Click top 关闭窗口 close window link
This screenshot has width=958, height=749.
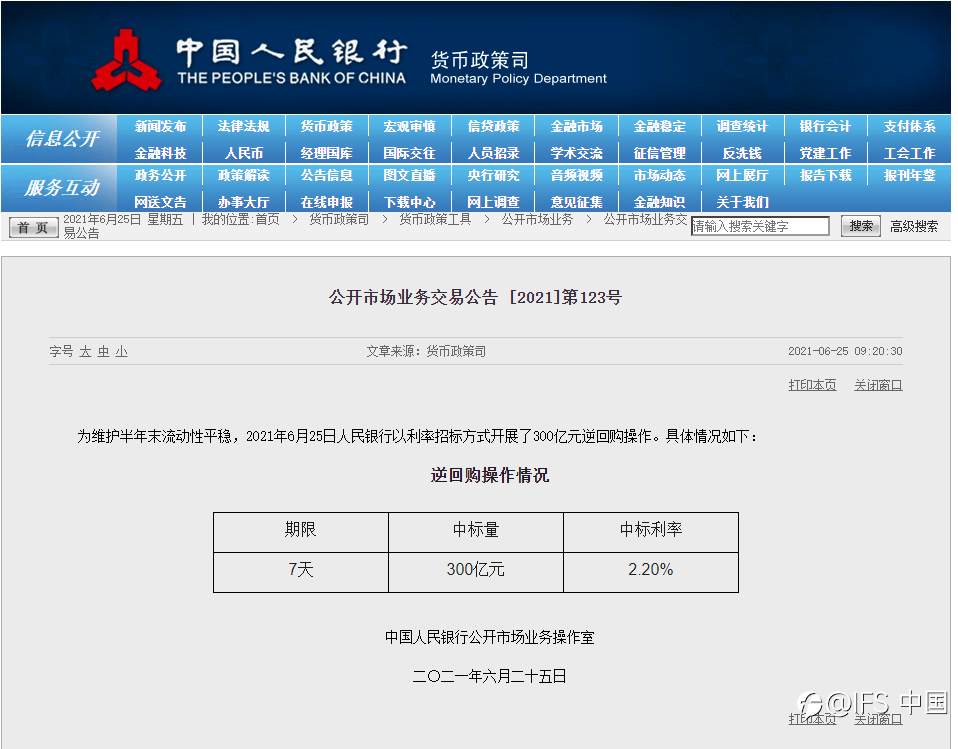(x=878, y=385)
